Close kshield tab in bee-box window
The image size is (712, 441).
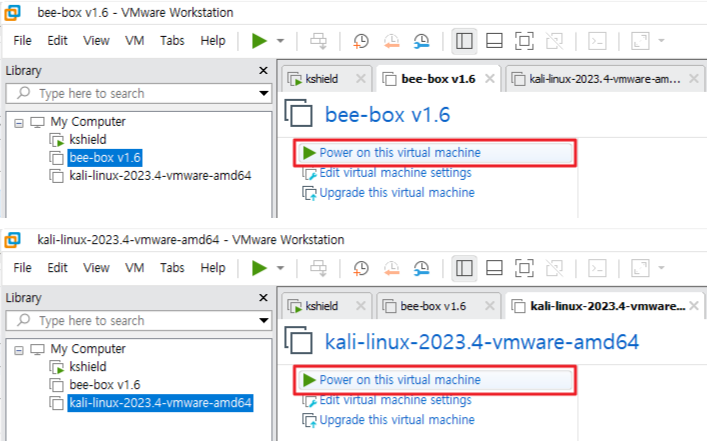(x=361, y=79)
